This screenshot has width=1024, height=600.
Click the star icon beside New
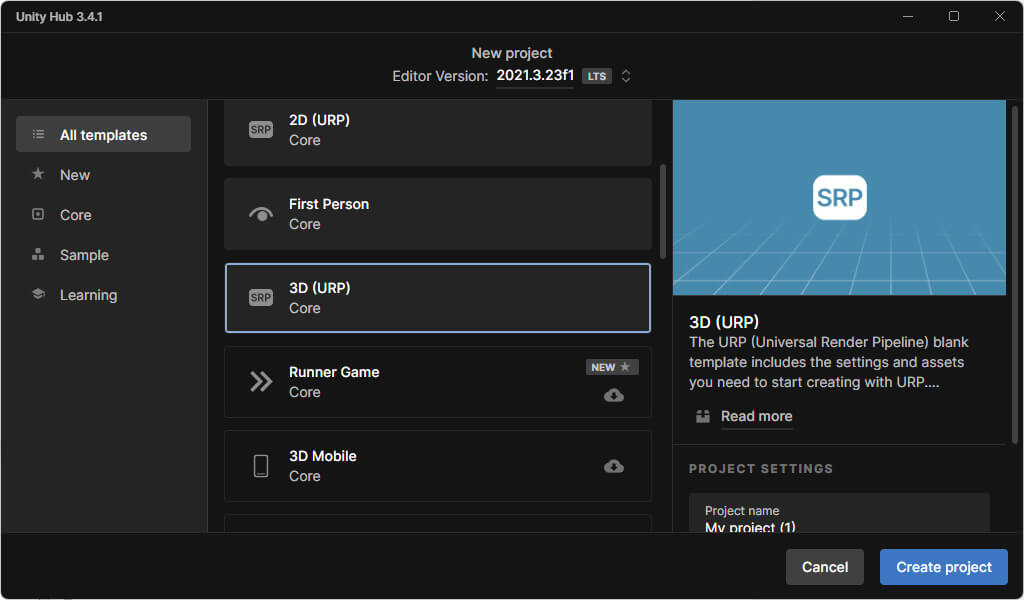pyautogui.click(x=38, y=174)
